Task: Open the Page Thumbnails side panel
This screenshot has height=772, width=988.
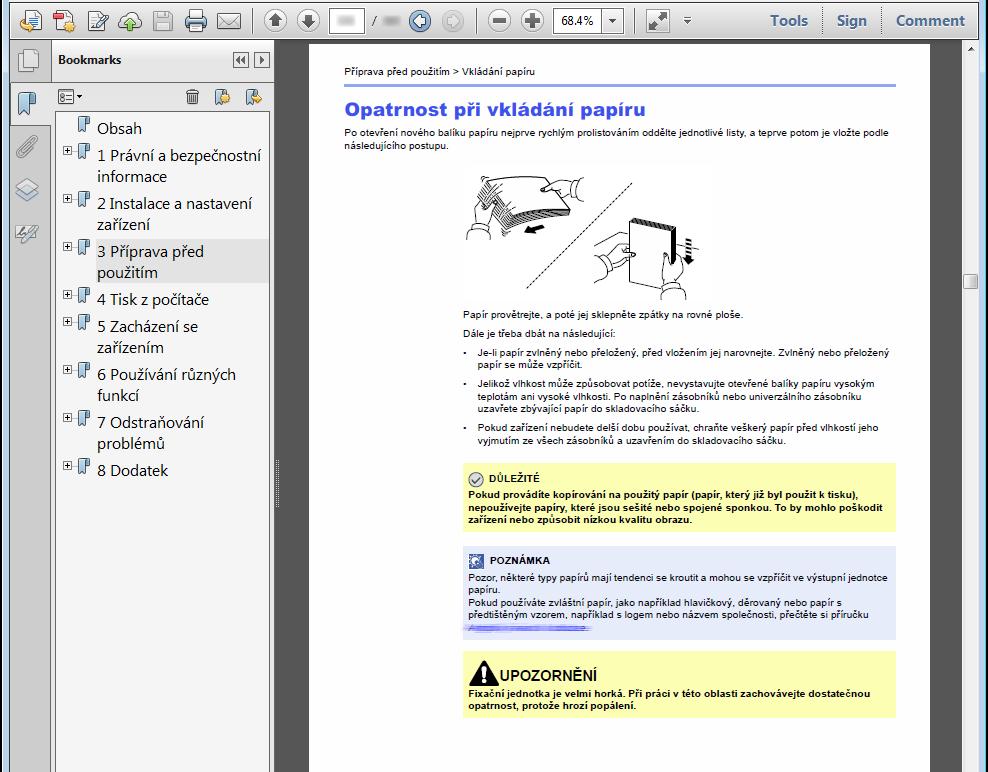Action: (x=28, y=60)
